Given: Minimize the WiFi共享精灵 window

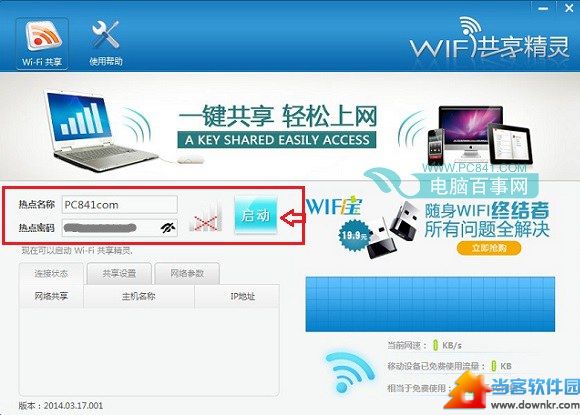Looking at the screenshot, I should pos(543,9).
